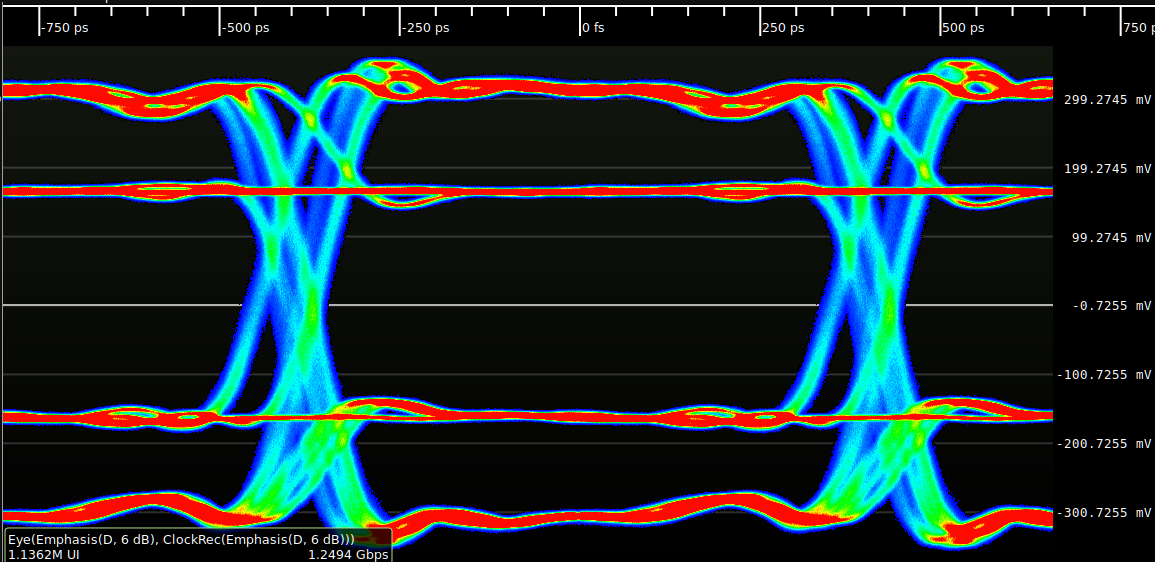The height and width of the screenshot is (562, 1155).
Task: Click the -0.7255 mV axis label
Action: [x=1112, y=306]
